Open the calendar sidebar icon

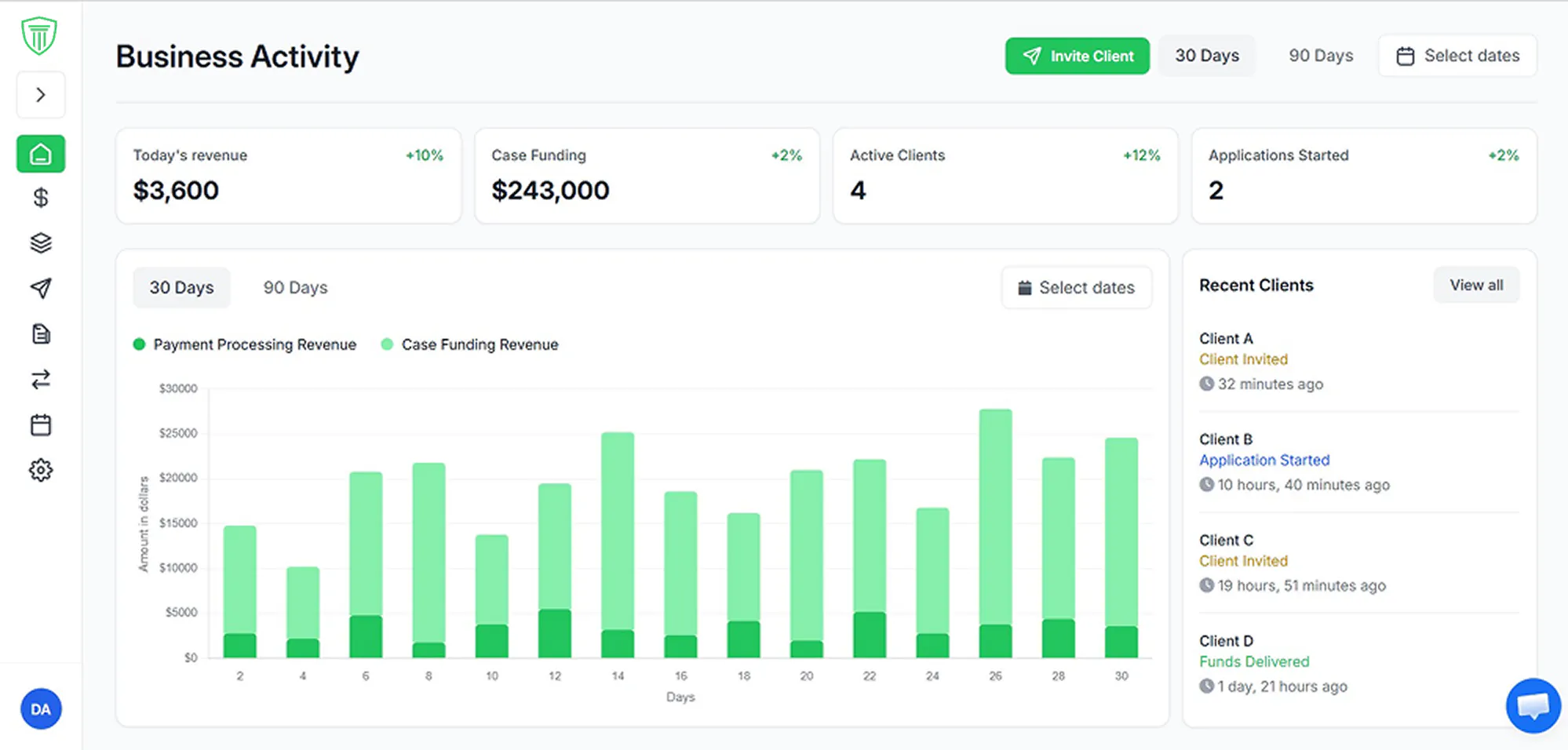pyautogui.click(x=41, y=425)
